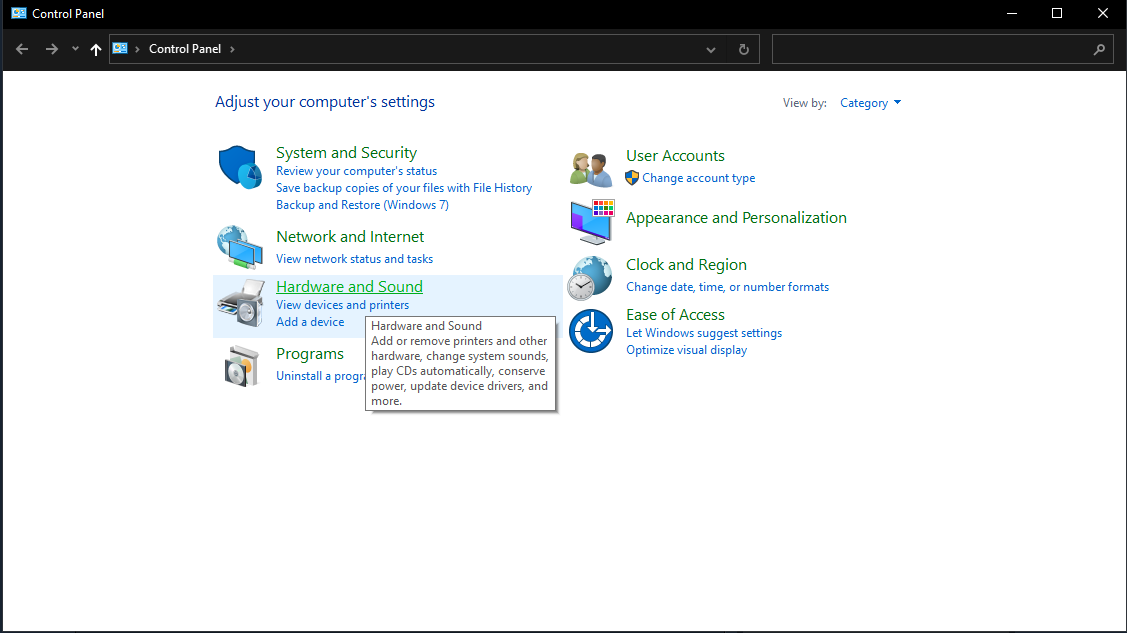This screenshot has width=1127, height=633.
Task: Expand the address bar history dropdown
Action: (x=711, y=49)
